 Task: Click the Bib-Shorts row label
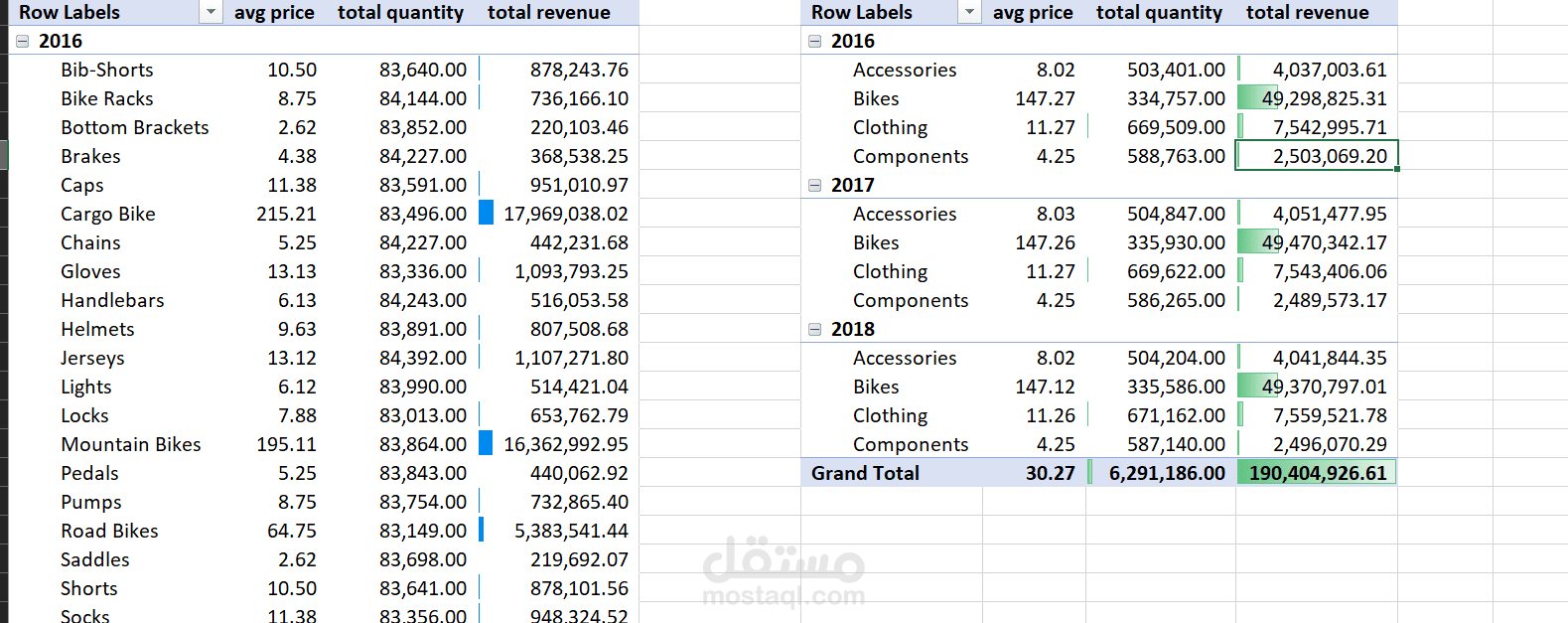click(x=107, y=71)
